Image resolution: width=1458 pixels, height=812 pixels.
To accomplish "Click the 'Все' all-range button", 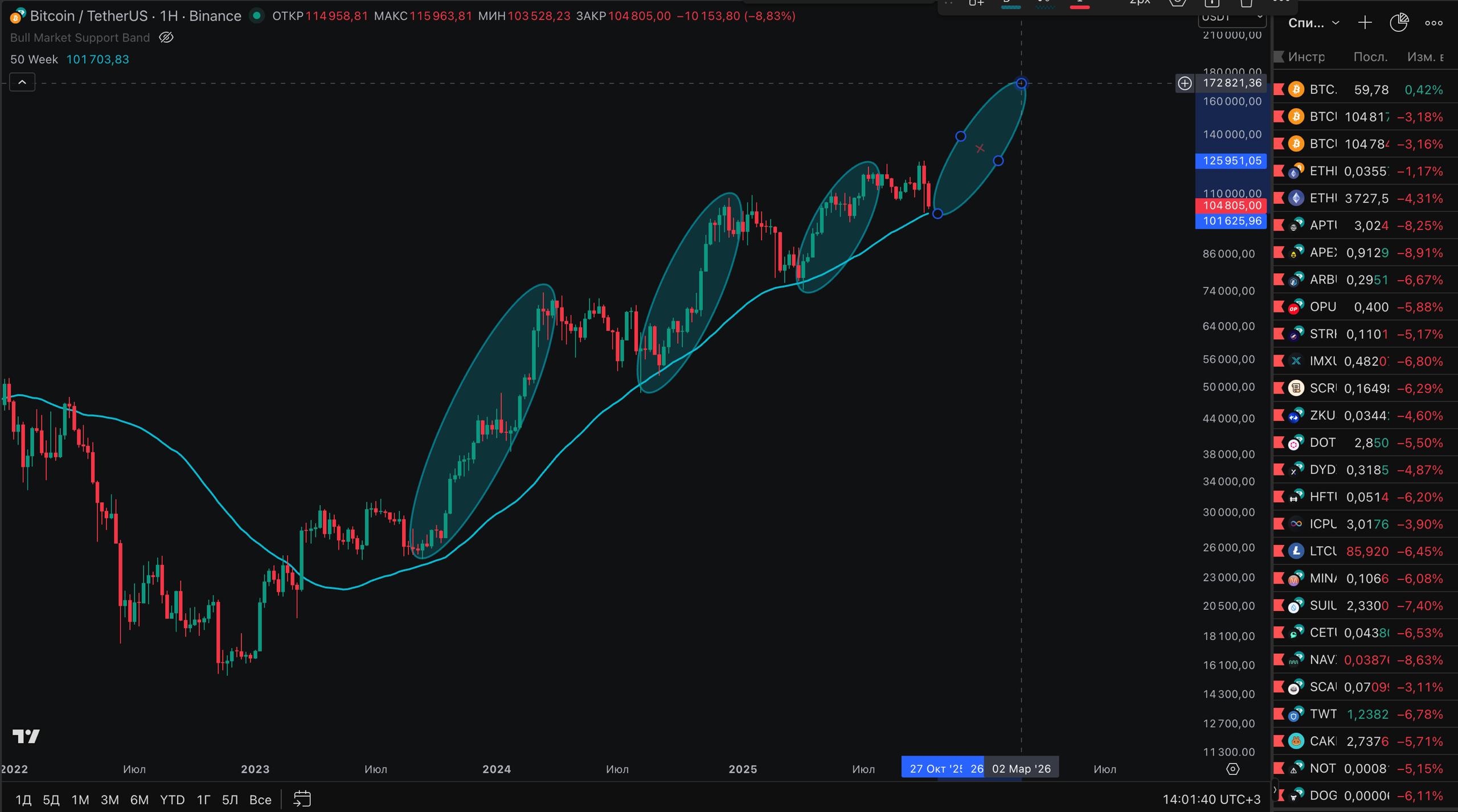I will (260, 799).
